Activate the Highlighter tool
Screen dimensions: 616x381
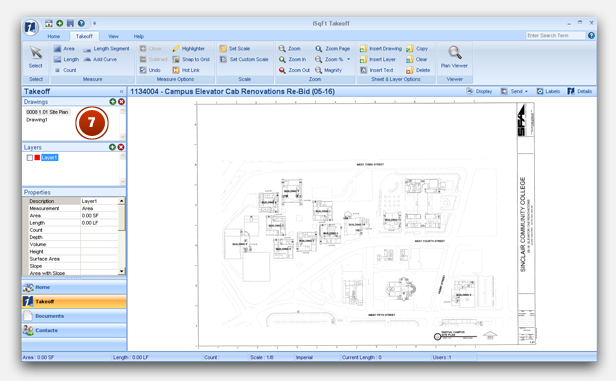189,49
